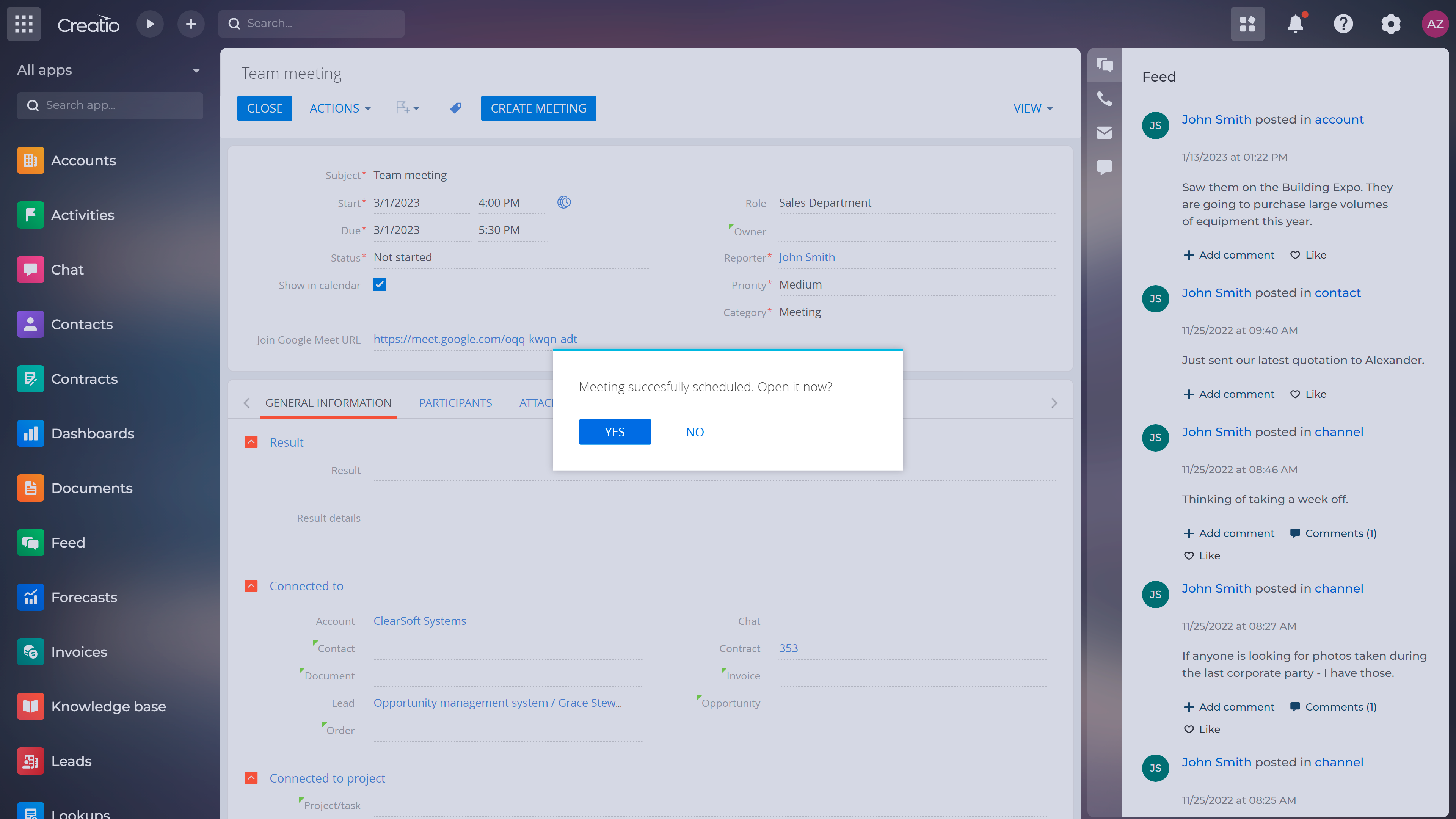Viewport: 1456px width, 819px height.
Task: Click the Status Not started field
Action: 511,257
